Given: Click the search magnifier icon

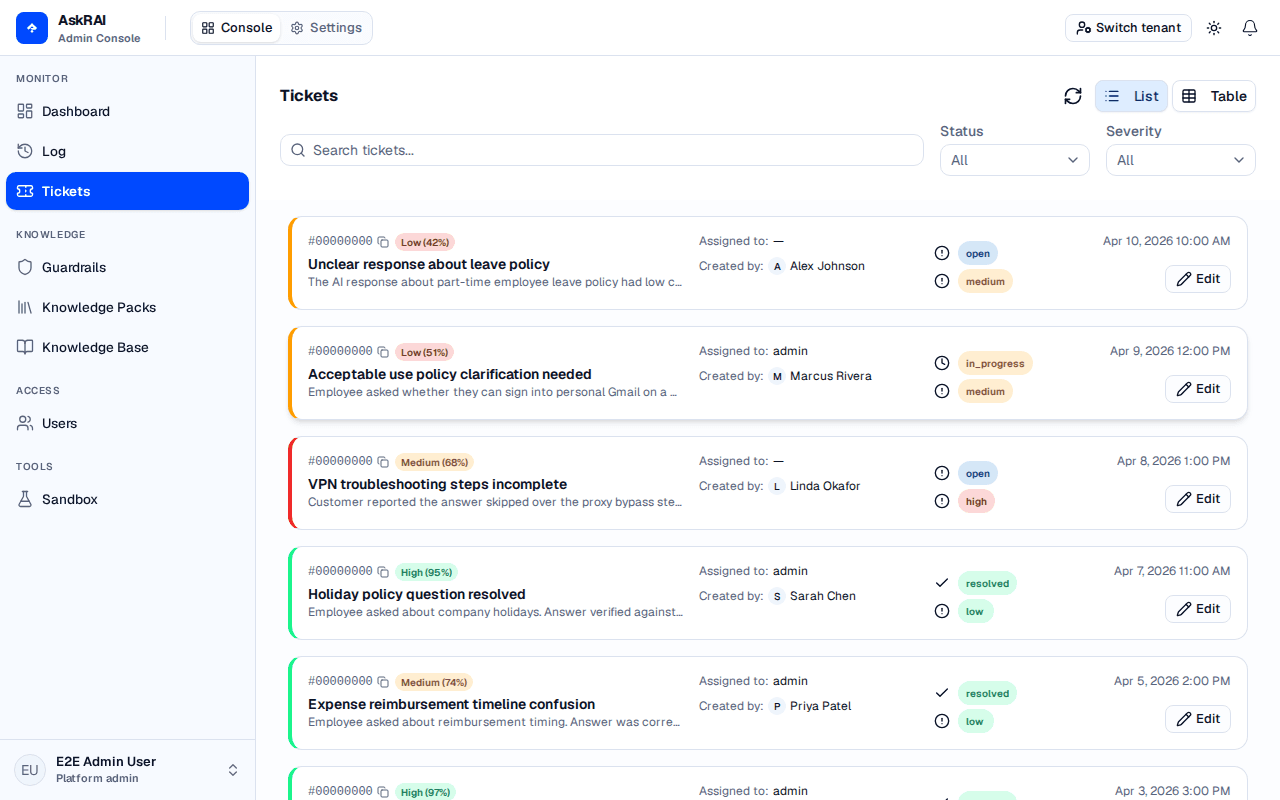Looking at the screenshot, I should click(298, 150).
